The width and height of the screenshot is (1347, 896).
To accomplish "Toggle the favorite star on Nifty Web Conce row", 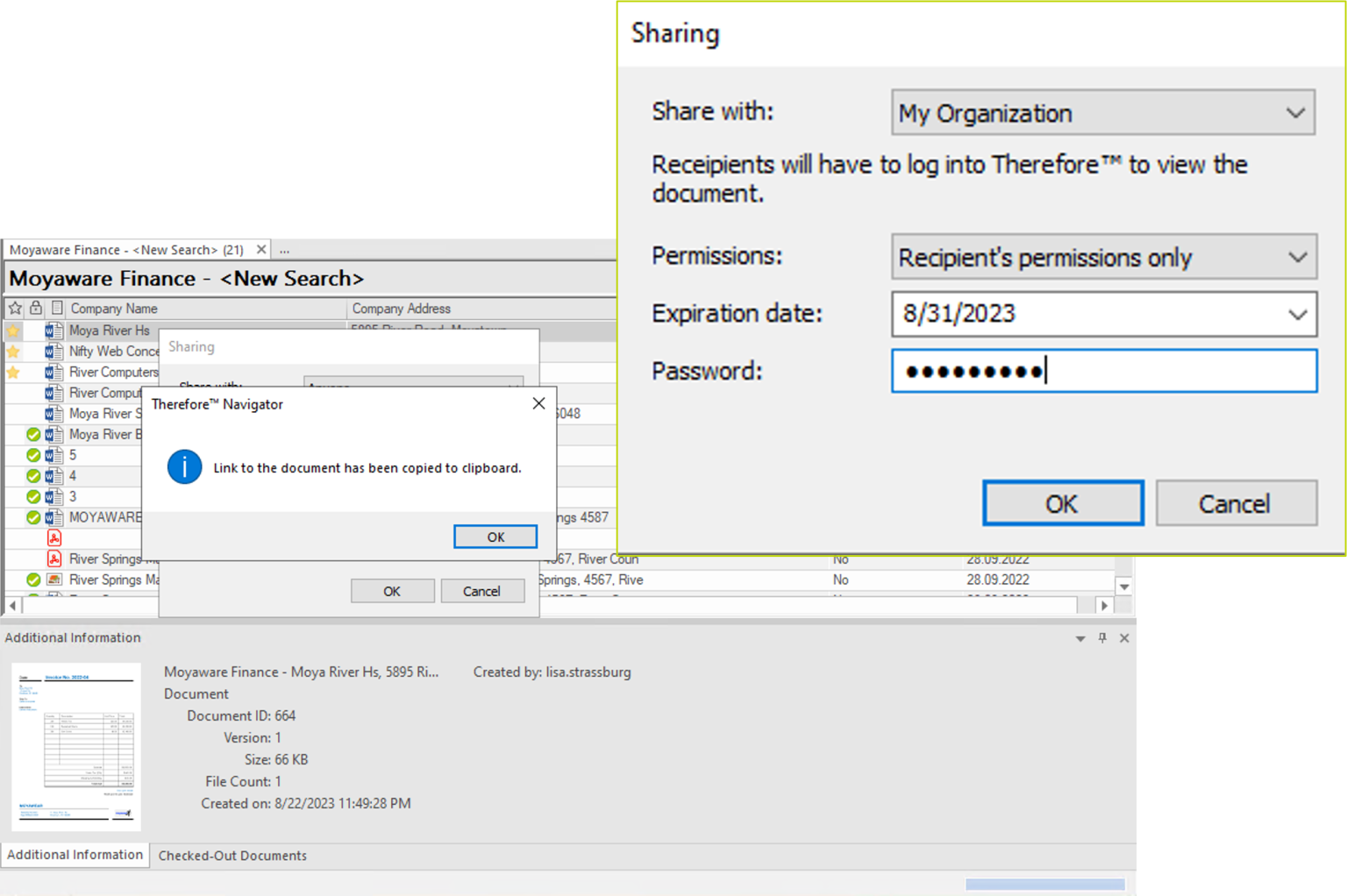I will [13, 352].
